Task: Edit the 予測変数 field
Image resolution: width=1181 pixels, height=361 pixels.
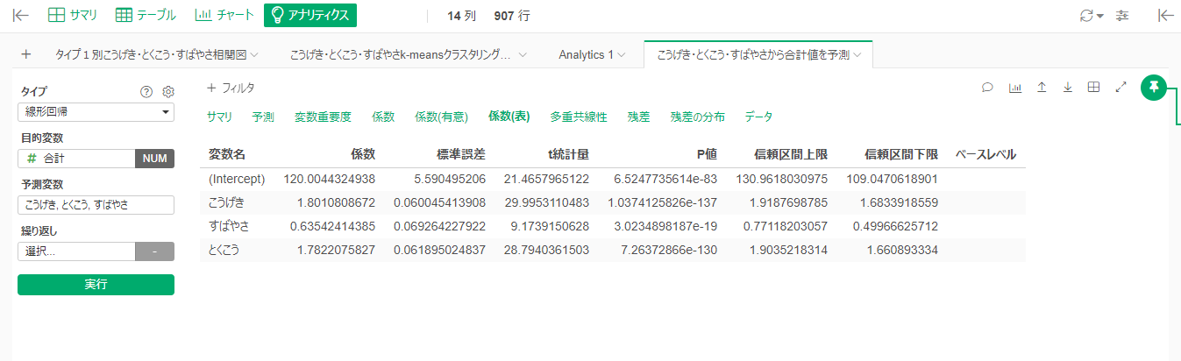Action: click(96, 205)
